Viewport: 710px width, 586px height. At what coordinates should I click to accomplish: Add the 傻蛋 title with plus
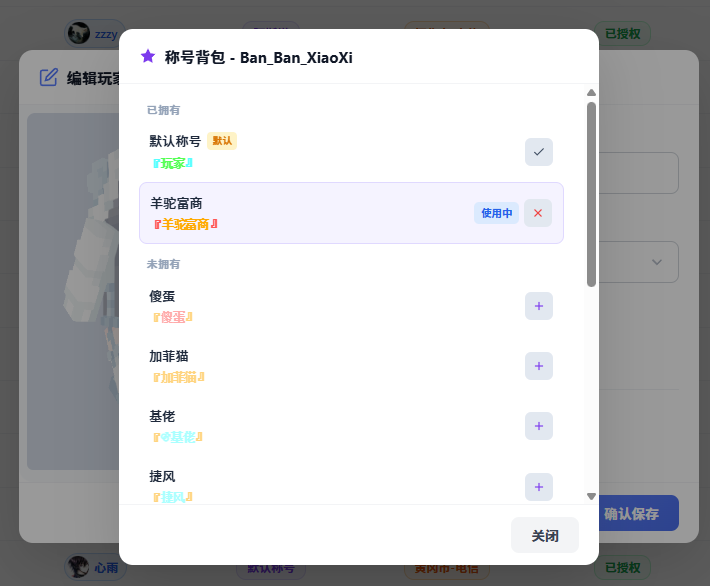click(538, 306)
